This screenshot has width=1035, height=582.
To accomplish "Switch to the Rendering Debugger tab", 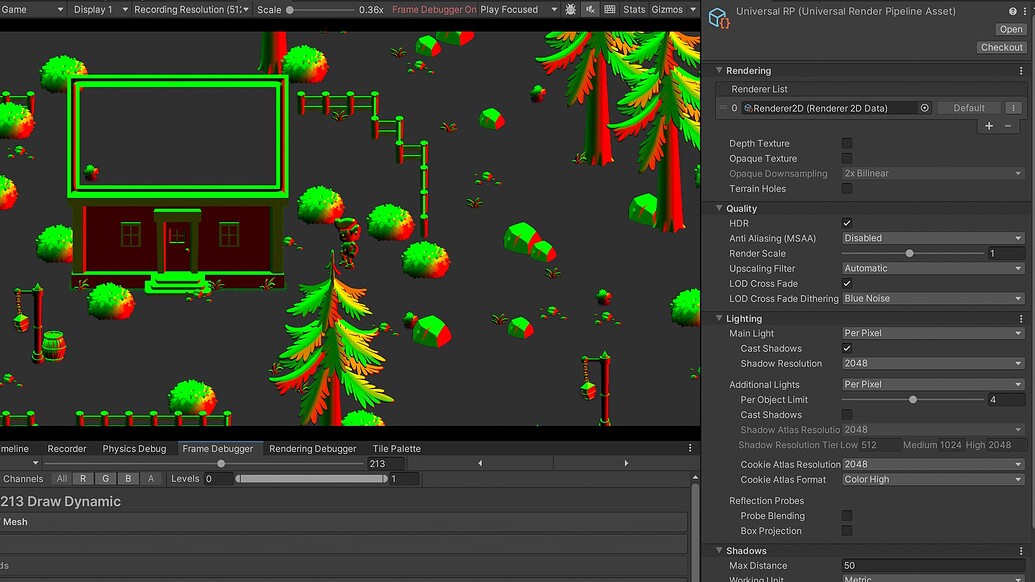I will 313,448.
